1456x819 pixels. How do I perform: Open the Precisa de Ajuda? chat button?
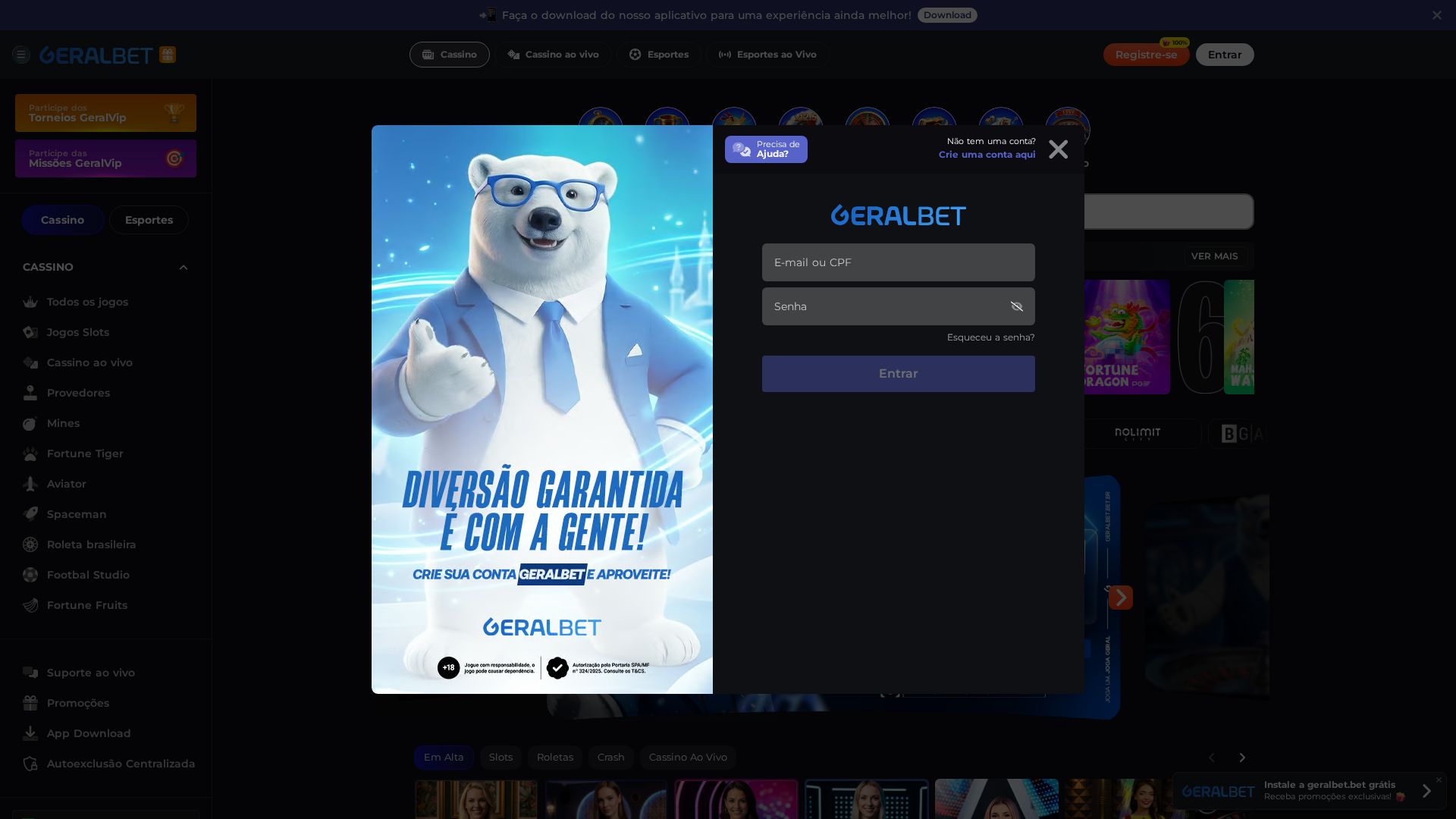point(766,149)
